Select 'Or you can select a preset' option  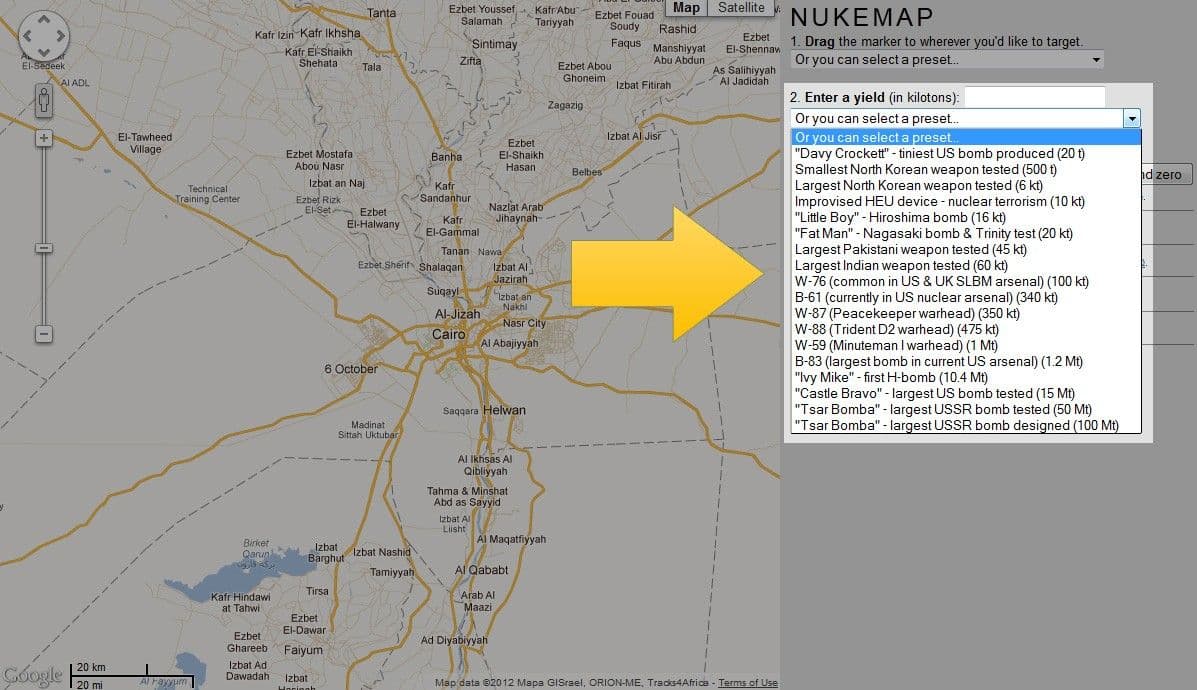(x=966, y=137)
